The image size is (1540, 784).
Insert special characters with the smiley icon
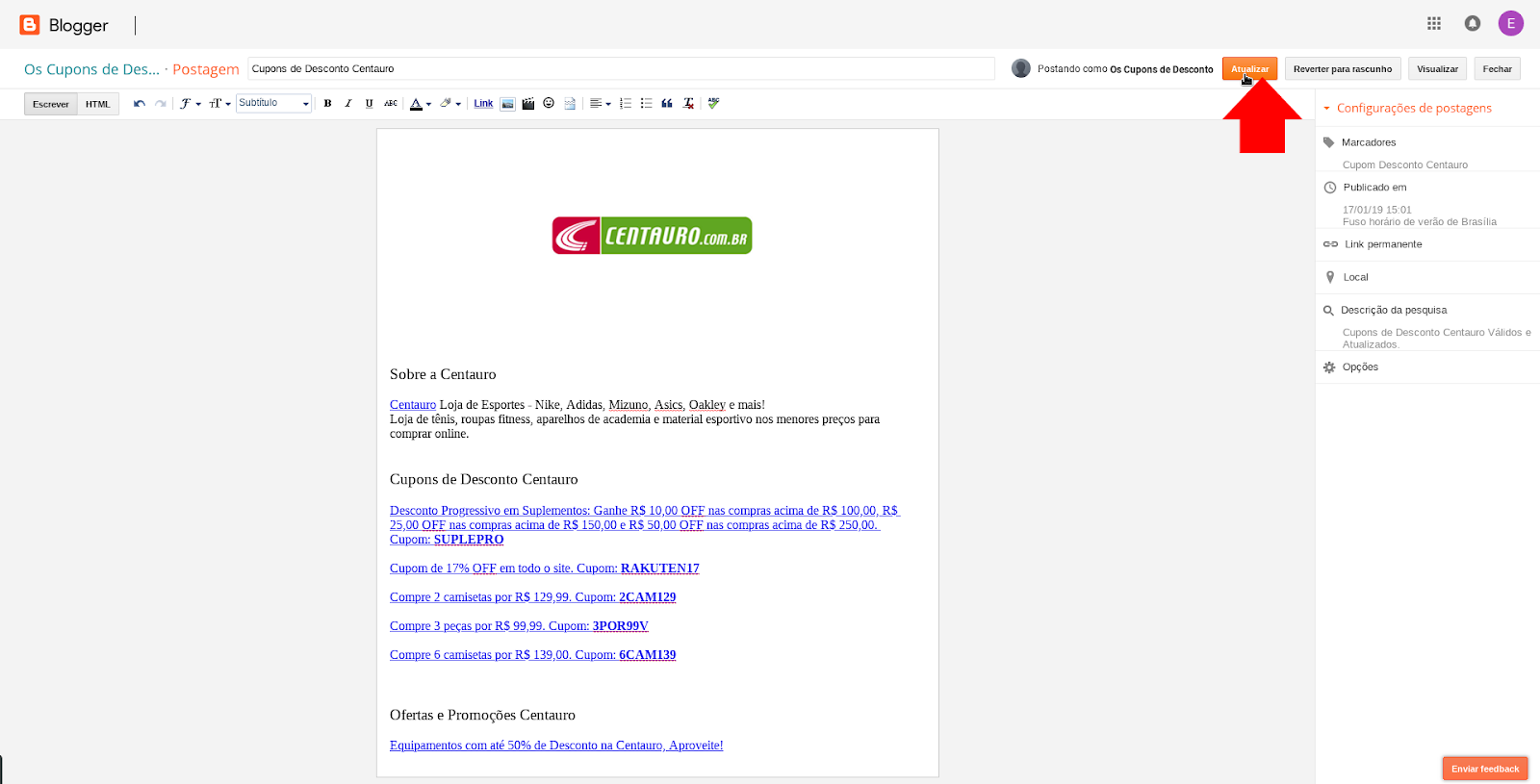coord(549,104)
